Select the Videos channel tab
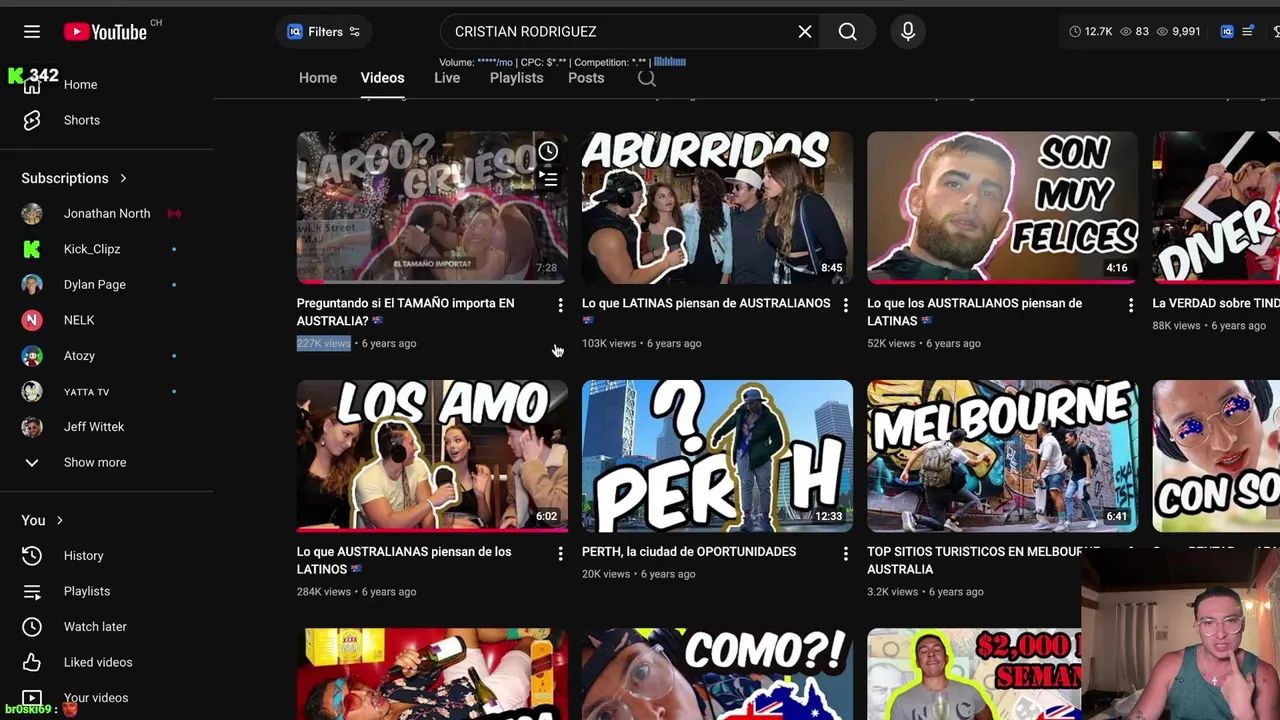This screenshot has height=720, width=1280. click(383, 78)
